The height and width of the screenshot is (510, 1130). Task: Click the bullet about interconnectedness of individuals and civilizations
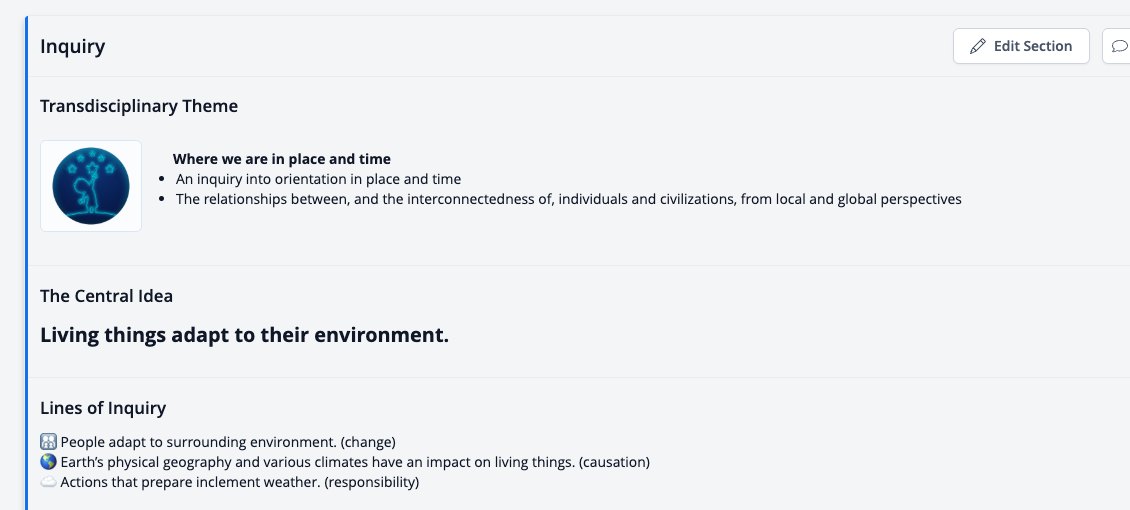[569, 199]
